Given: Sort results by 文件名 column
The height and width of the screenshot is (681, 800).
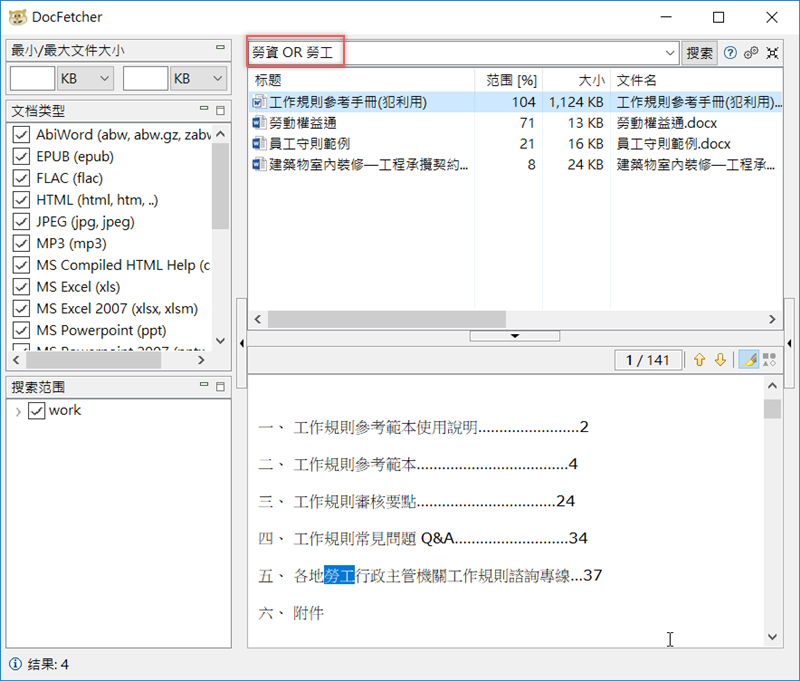Looking at the screenshot, I should click(x=696, y=80).
